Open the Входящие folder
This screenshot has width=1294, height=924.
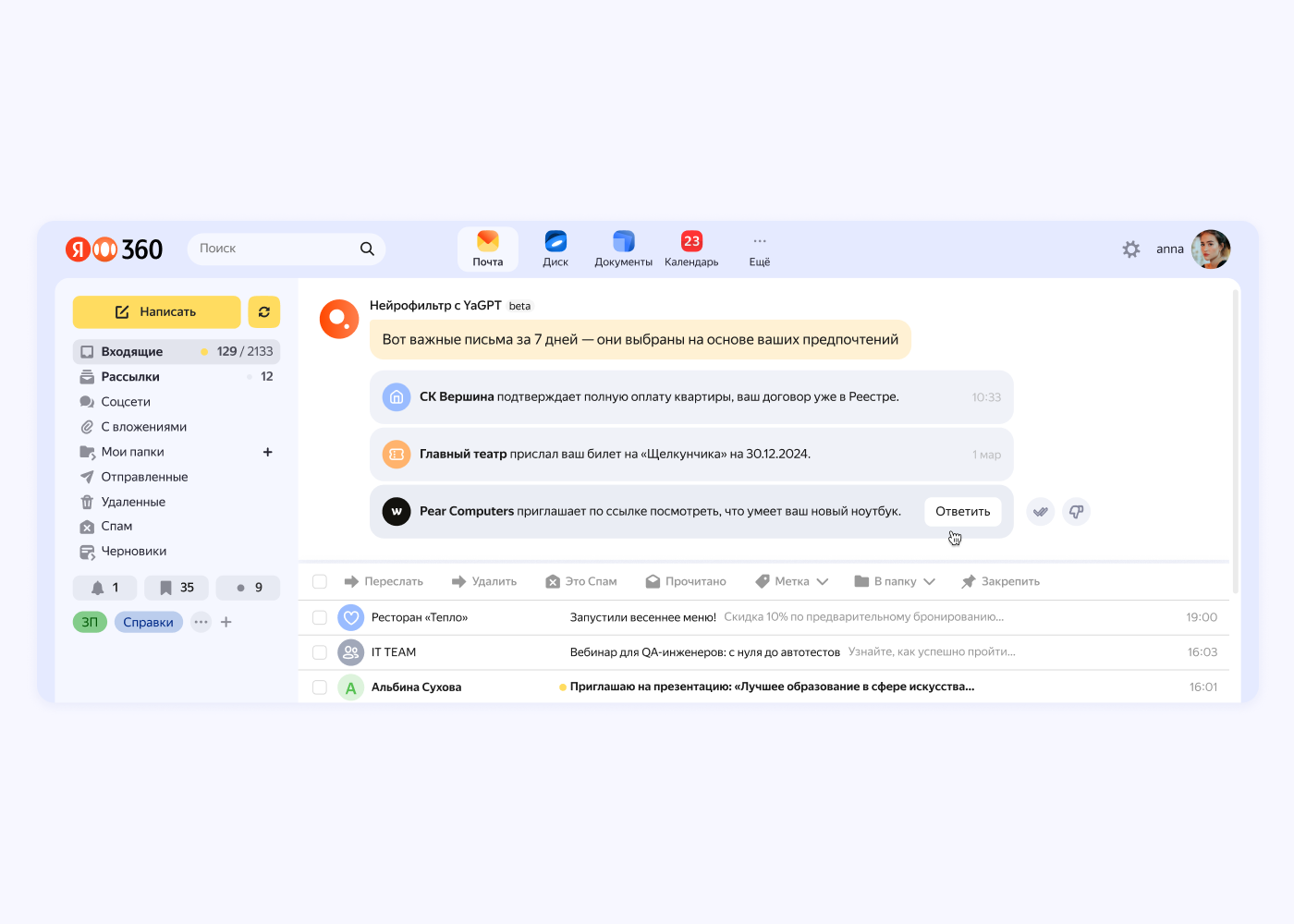tap(177, 352)
